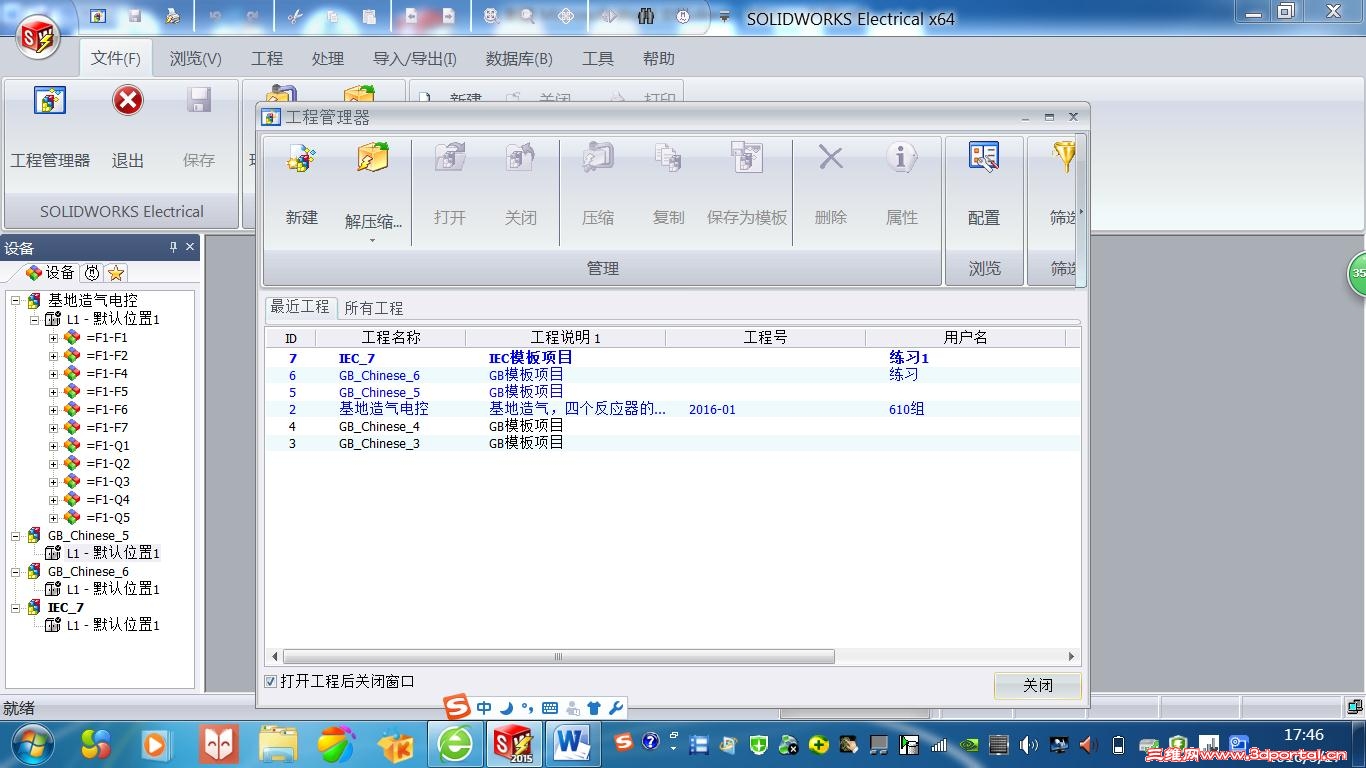
Task: Select the 设备 tab in side panel
Action: (x=49, y=273)
